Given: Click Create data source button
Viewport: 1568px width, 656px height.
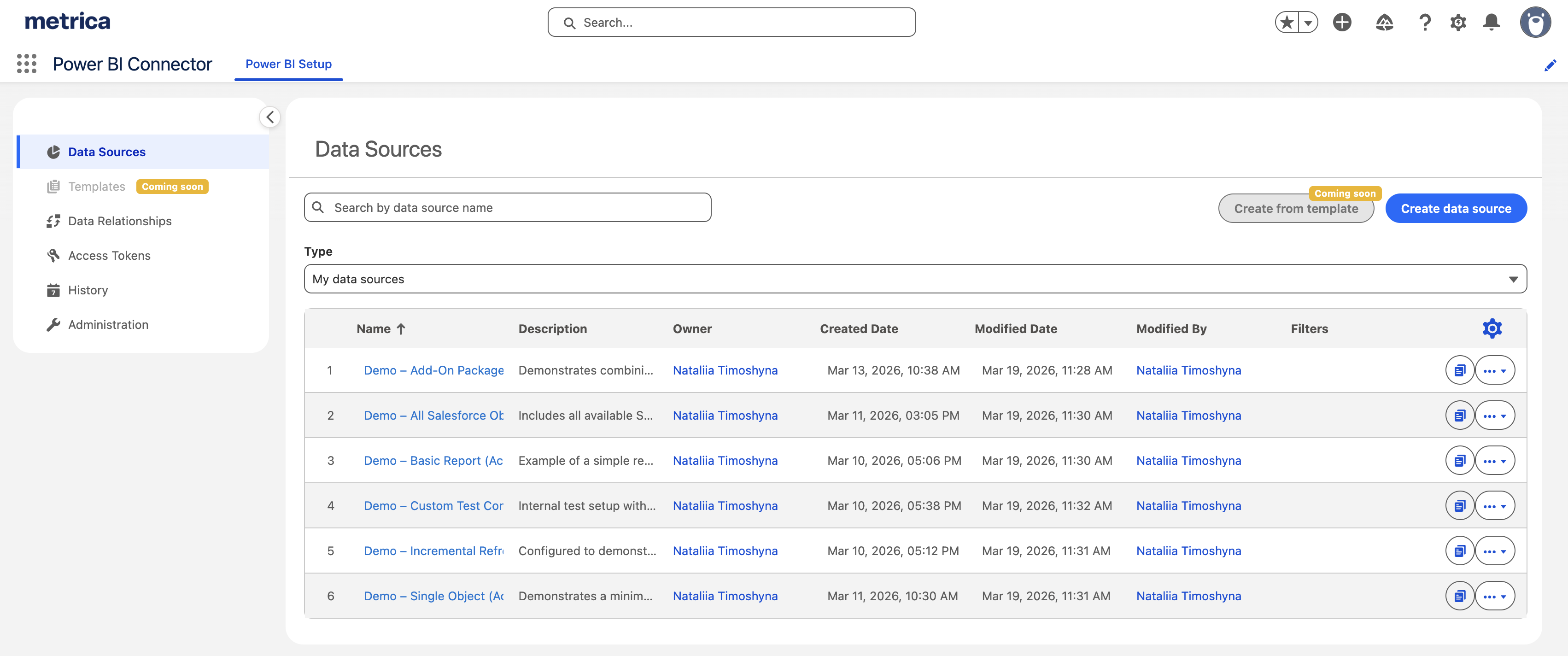Looking at the screenshot, I should (1456, 209).
